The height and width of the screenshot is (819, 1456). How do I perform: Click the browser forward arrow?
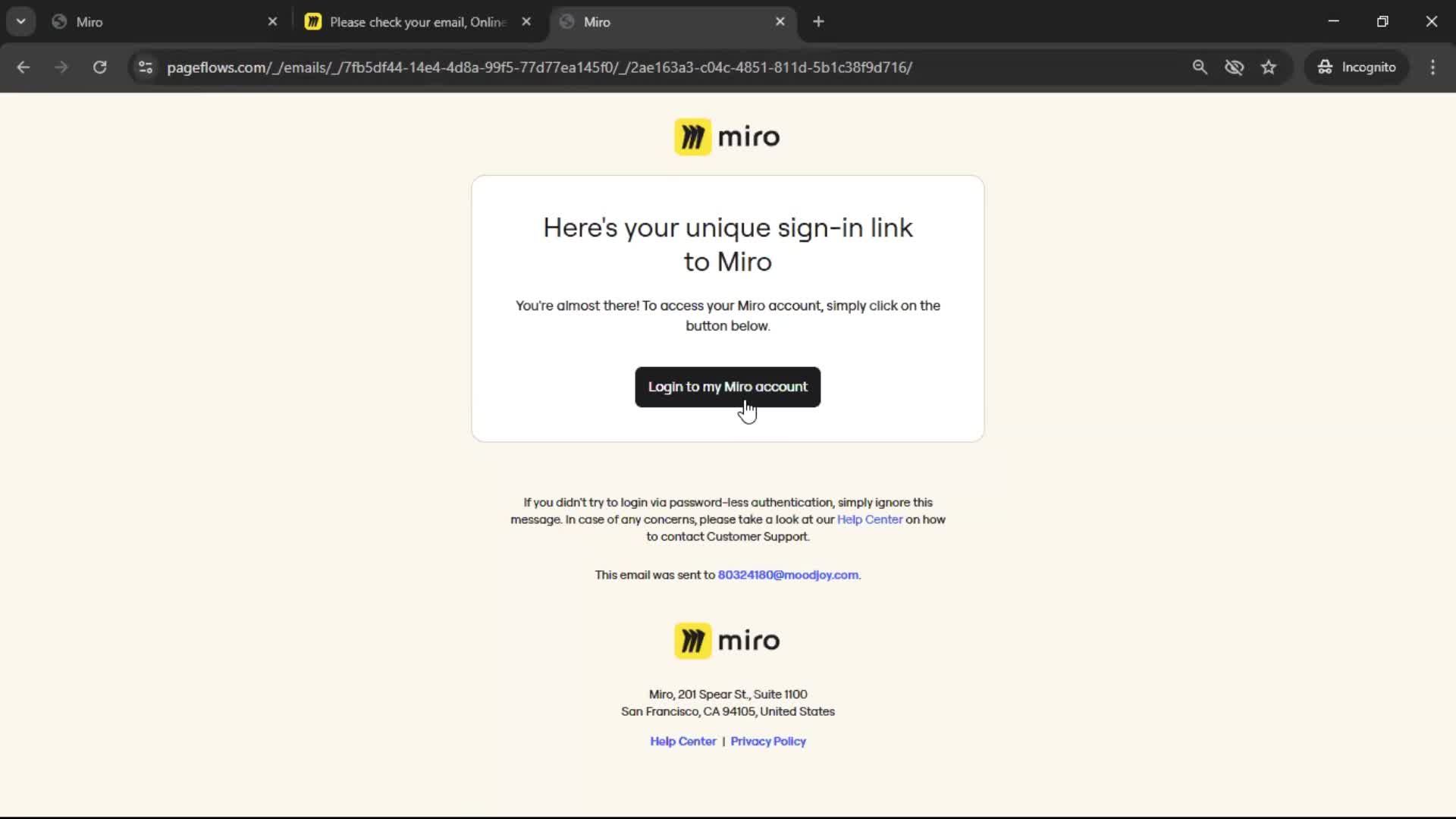(61, 67)
